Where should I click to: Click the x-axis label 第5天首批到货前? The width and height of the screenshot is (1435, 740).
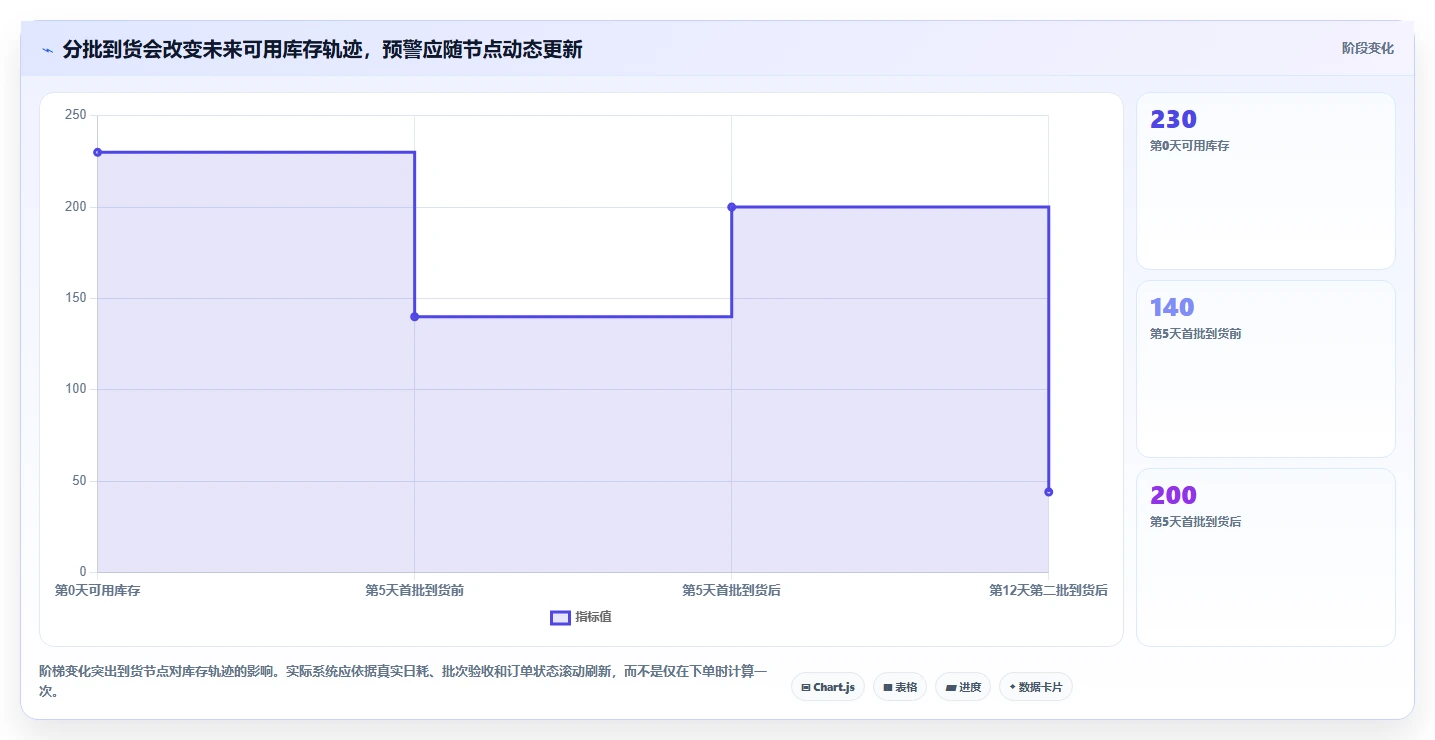click(x=414, y=590)
